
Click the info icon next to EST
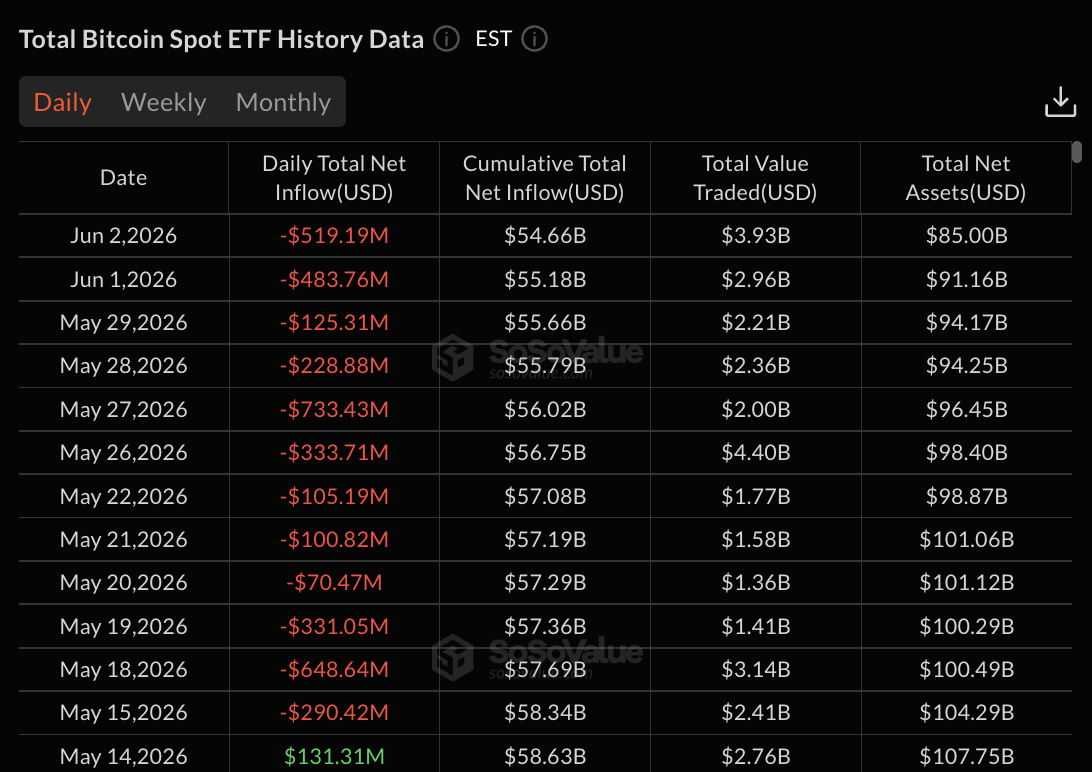click(x=534, y=39)
